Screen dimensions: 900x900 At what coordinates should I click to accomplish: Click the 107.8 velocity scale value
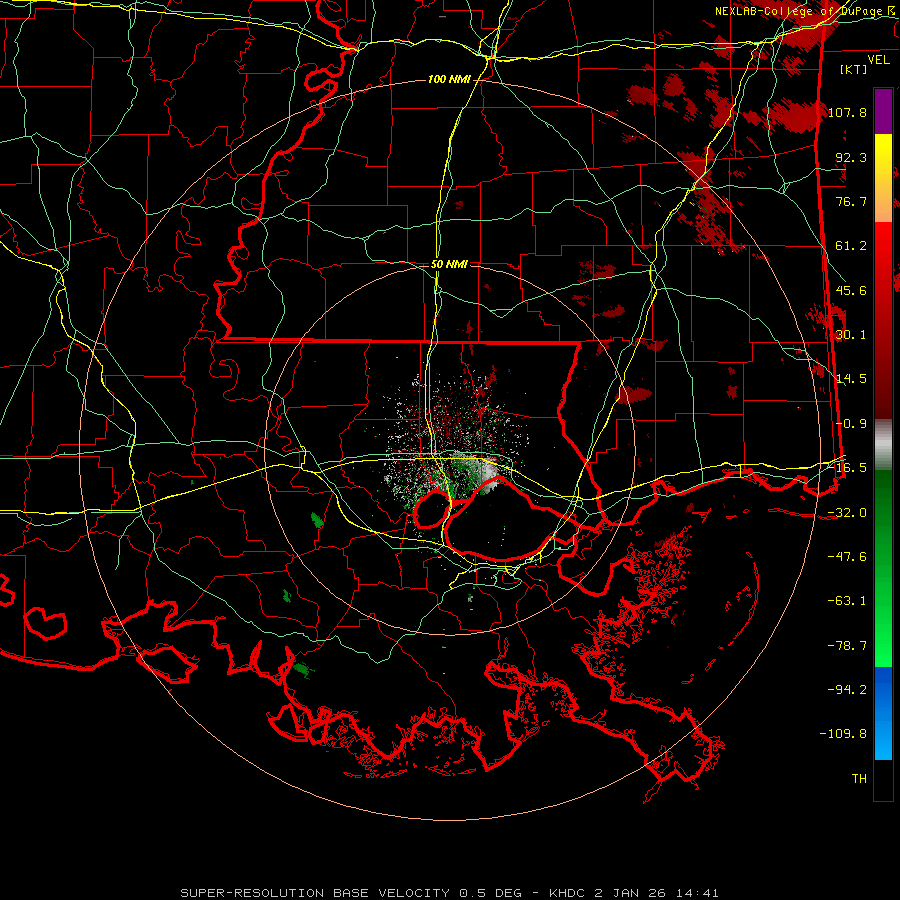[x=847, y=112]
